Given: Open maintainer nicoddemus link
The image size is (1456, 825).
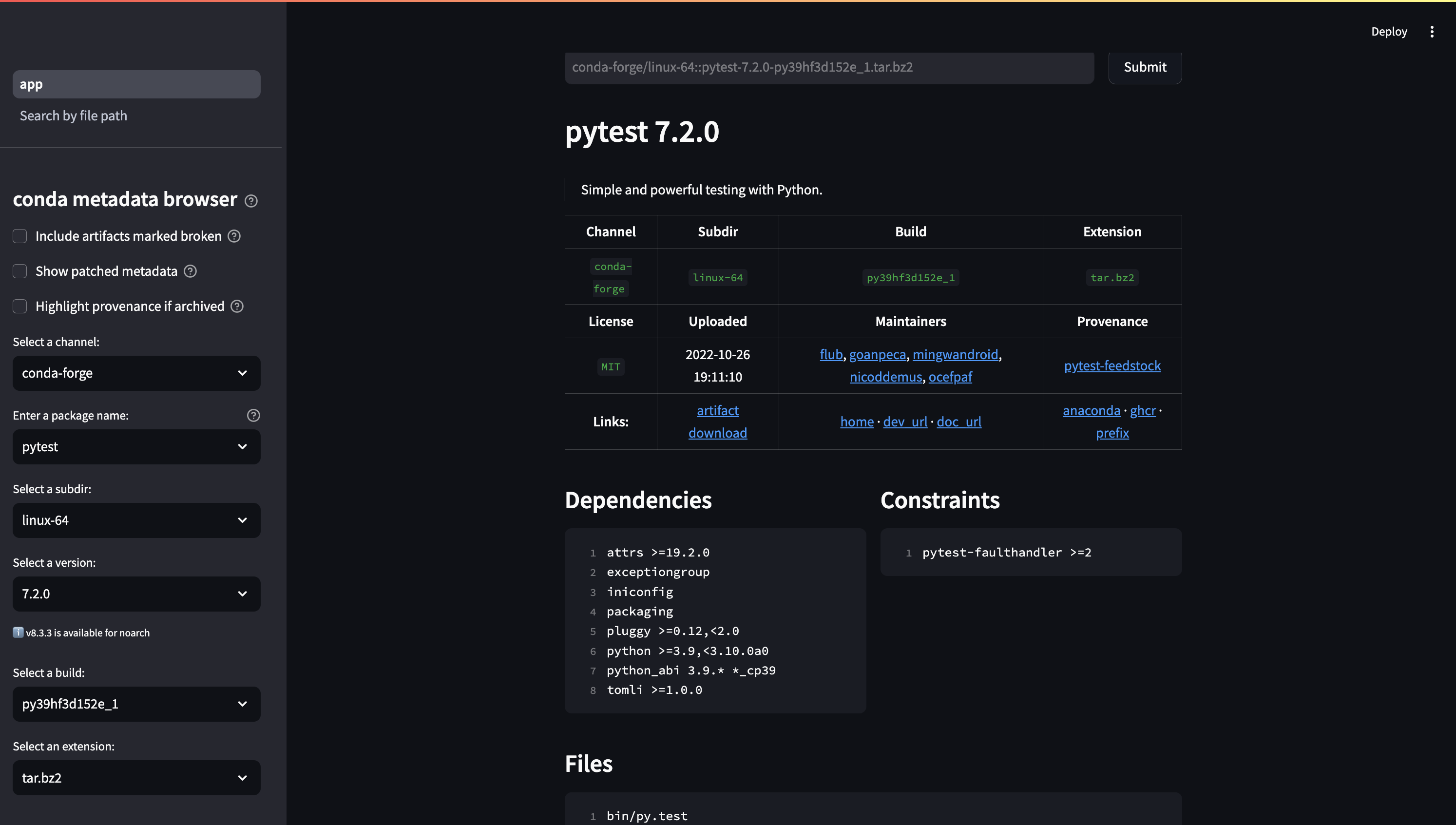Looking at the screenshot, I should (885, 377).
